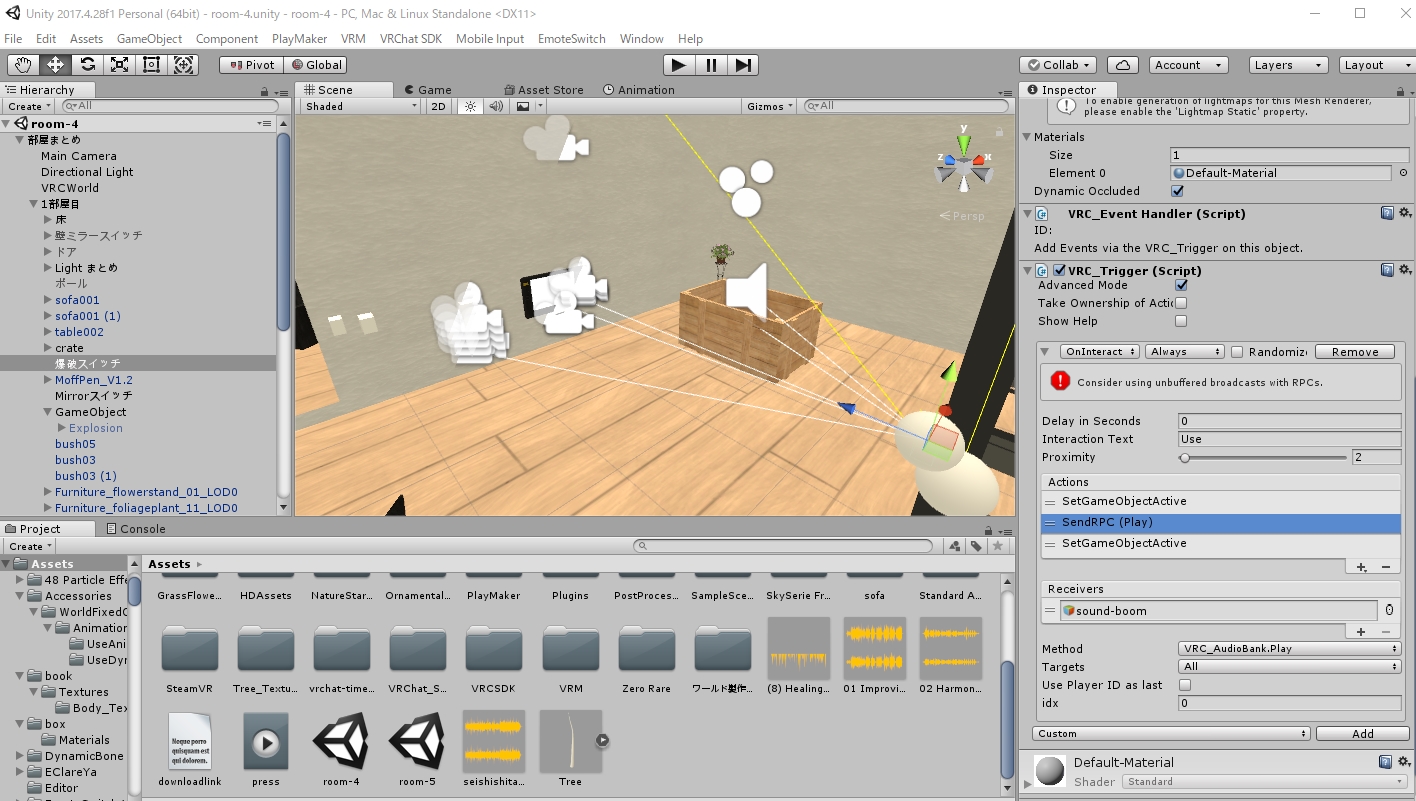The image size is (1416, 801).
Task: Open the Custom trigger type dropdown
Action: (1171, 734)
